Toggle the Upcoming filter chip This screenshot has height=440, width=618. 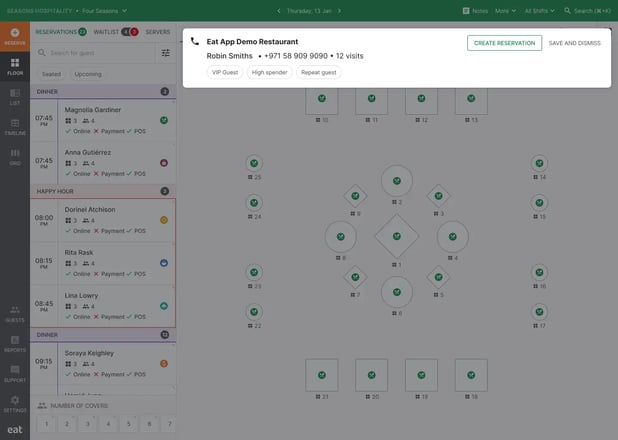tap(88, 74)
